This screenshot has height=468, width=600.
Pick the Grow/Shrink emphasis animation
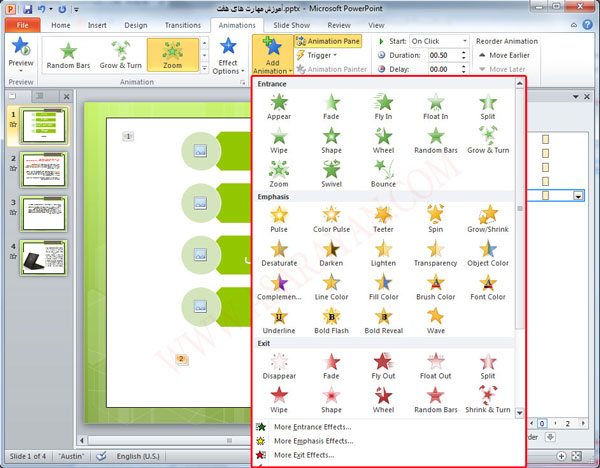(488, 219)
